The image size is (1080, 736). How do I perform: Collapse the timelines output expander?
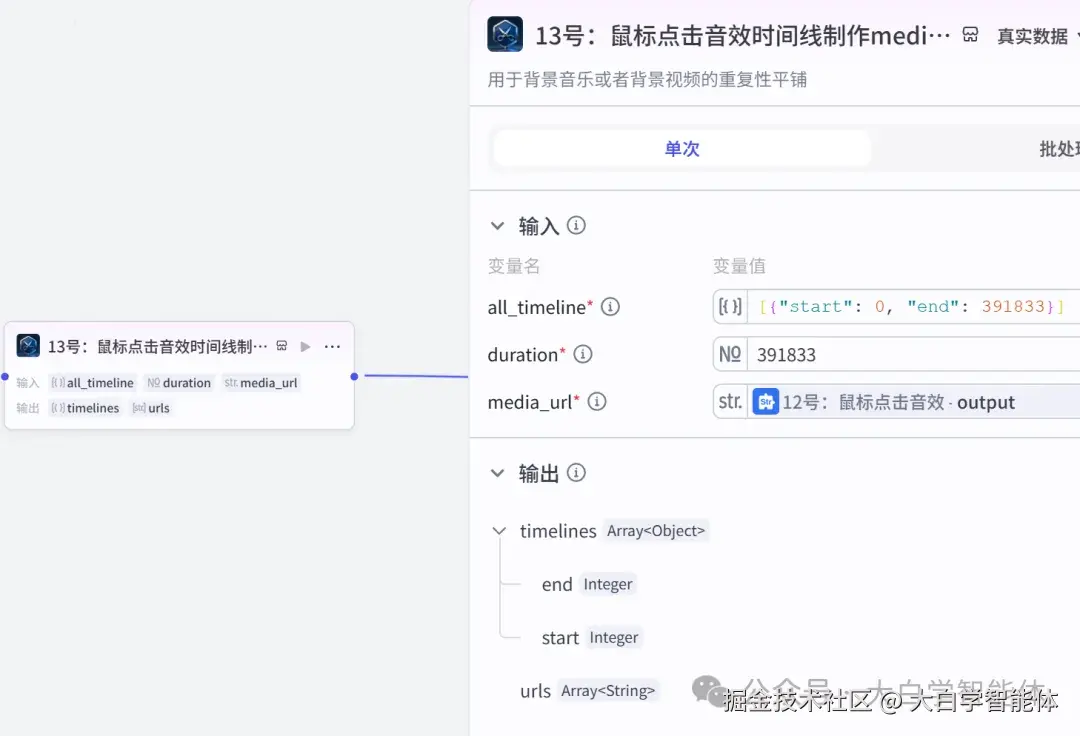click(499, 531)
